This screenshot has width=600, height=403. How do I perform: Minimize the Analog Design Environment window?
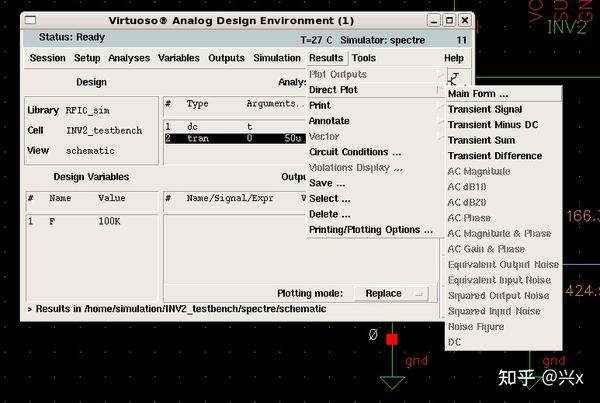pyautogui.click(x=434, y=20)
